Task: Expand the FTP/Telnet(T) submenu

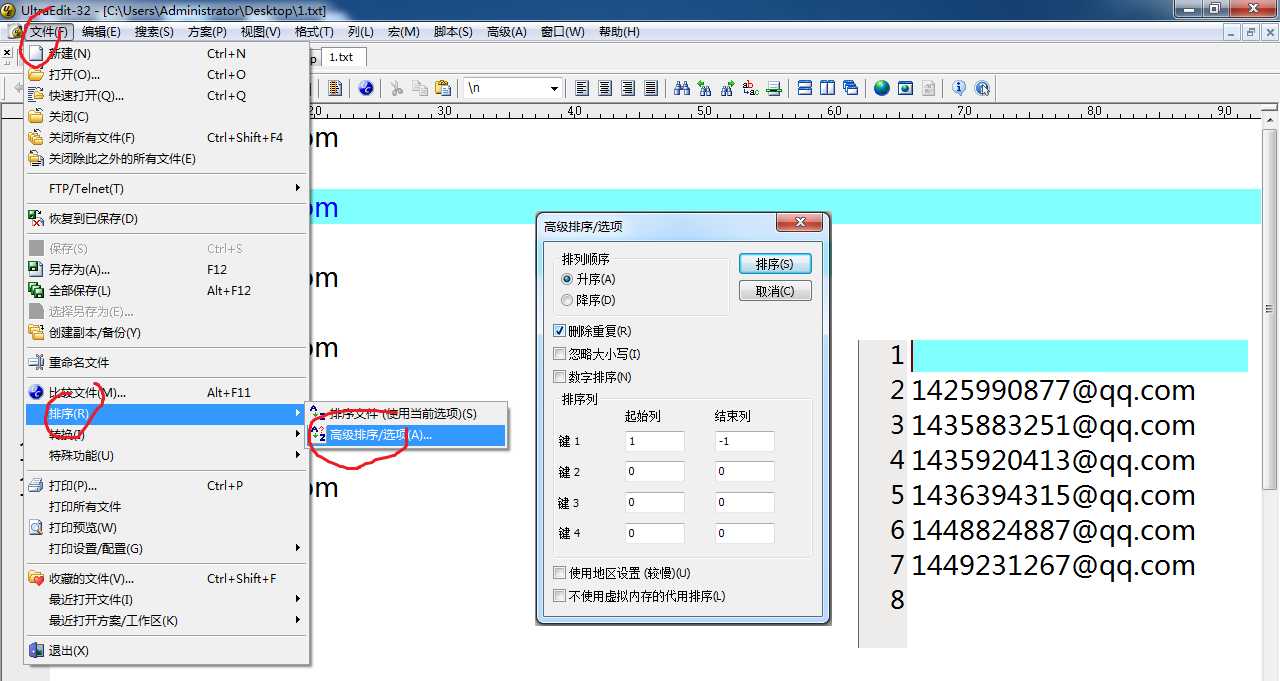Action: click(168, 189)
